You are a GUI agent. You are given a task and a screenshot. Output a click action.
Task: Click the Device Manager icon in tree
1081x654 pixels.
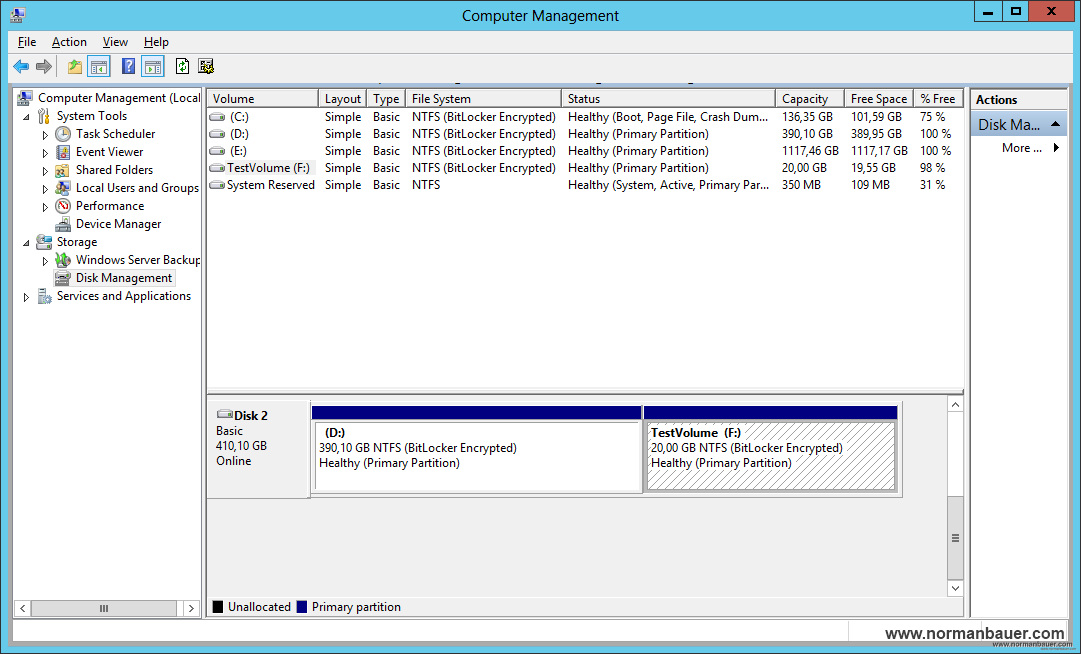63,224
